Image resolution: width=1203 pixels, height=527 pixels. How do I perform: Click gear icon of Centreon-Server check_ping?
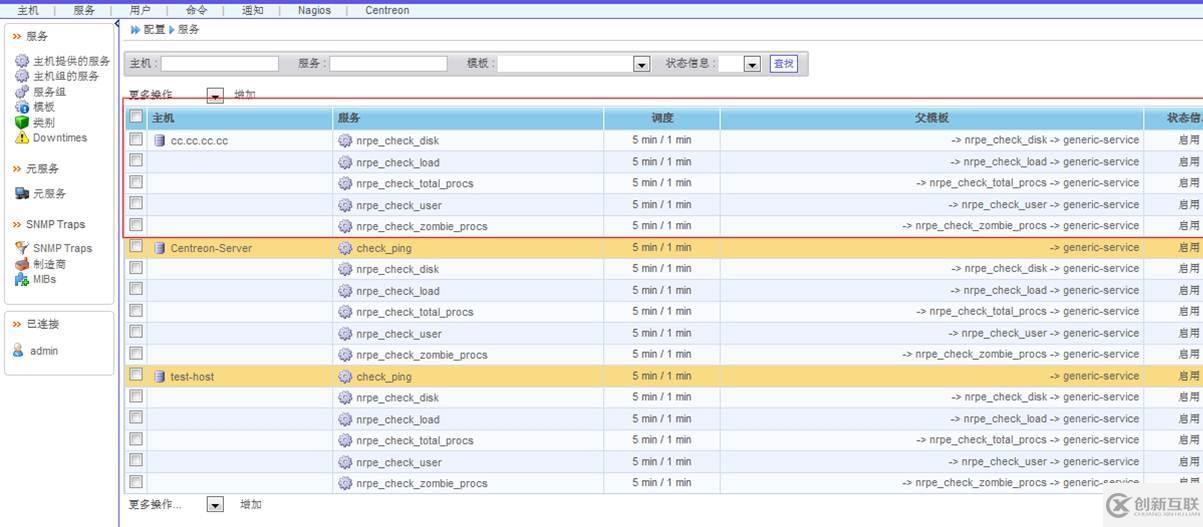(x=345, y=248)
